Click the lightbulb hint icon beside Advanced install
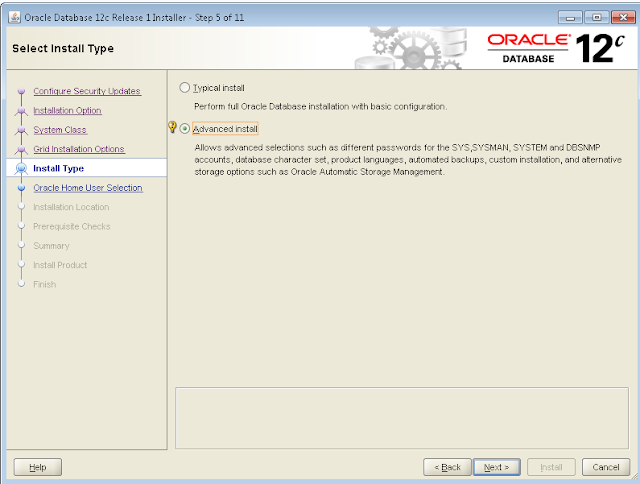640x484 pixels. click(172, 127)
